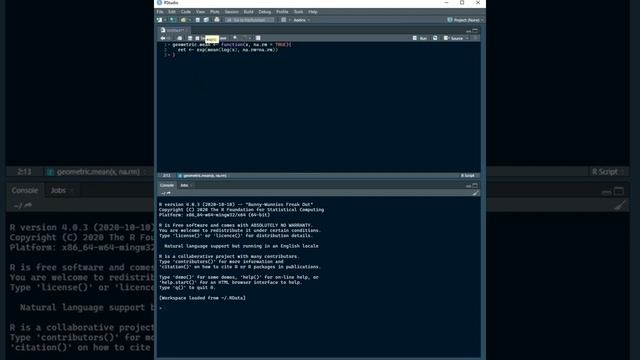The image size is (640, 360).
Task: Close the Jobs tab
Action: click(191, 186)
